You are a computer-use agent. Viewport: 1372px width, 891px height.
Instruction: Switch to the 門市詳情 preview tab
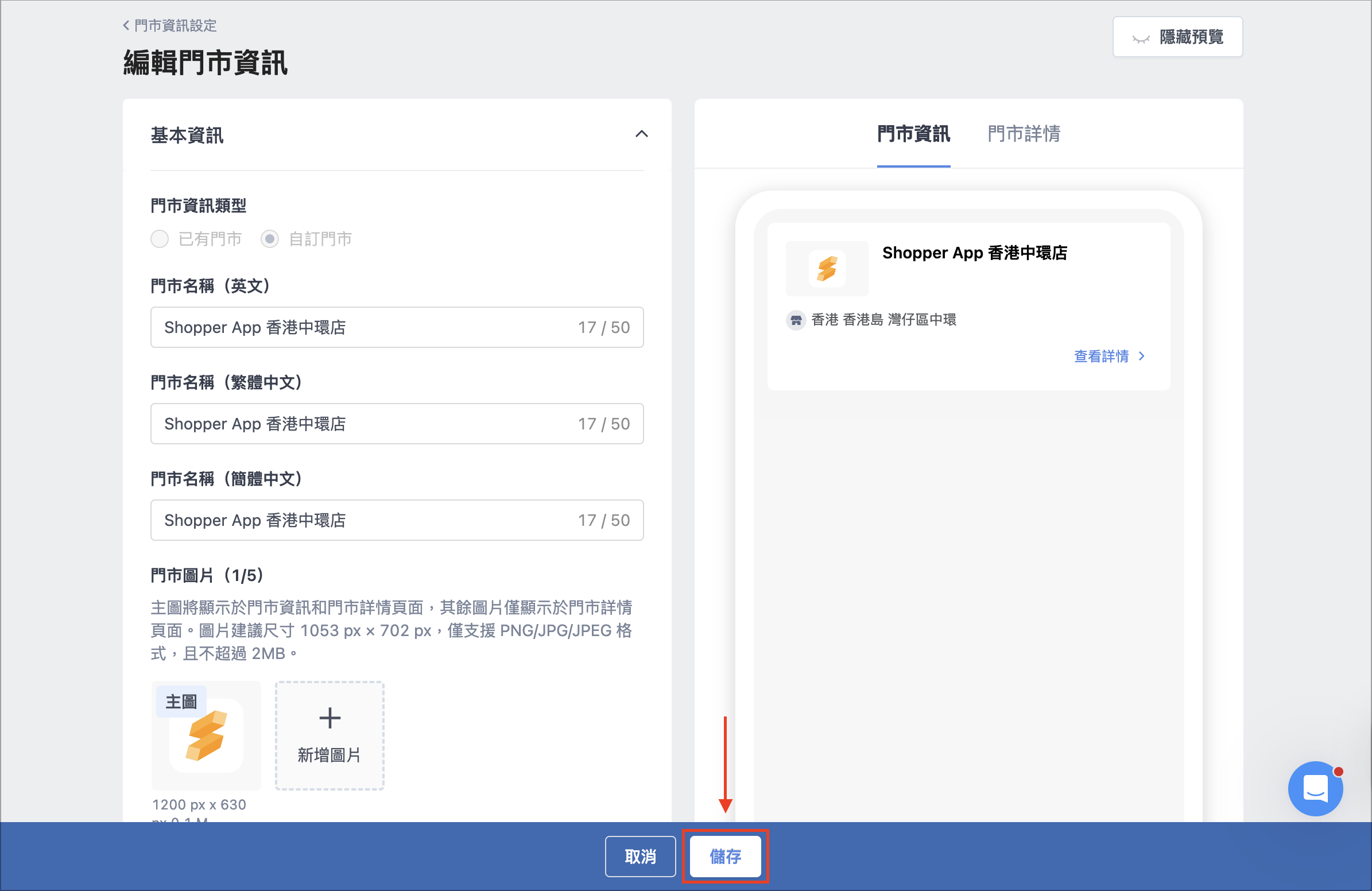point(1023,134)
